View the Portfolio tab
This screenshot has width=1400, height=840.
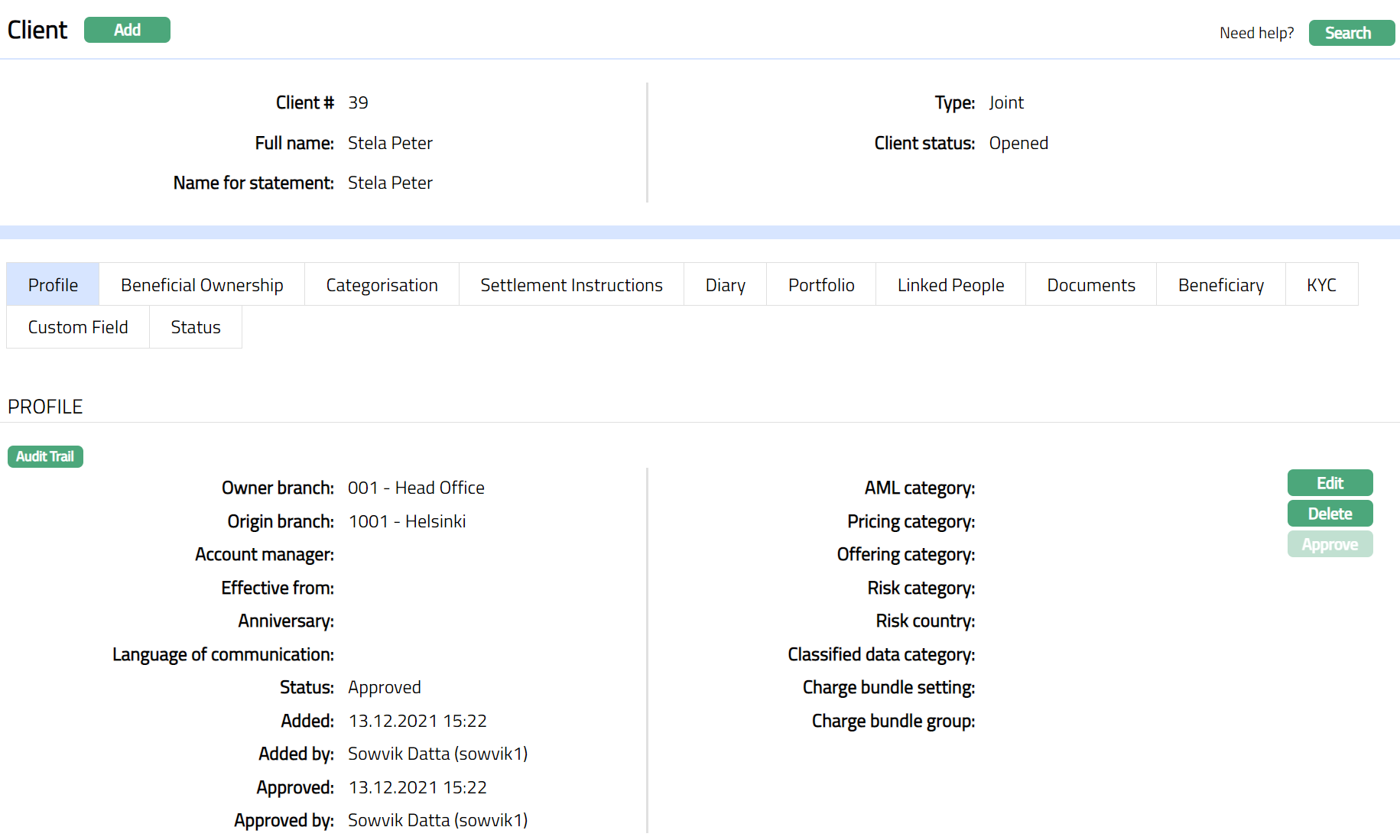821,285
